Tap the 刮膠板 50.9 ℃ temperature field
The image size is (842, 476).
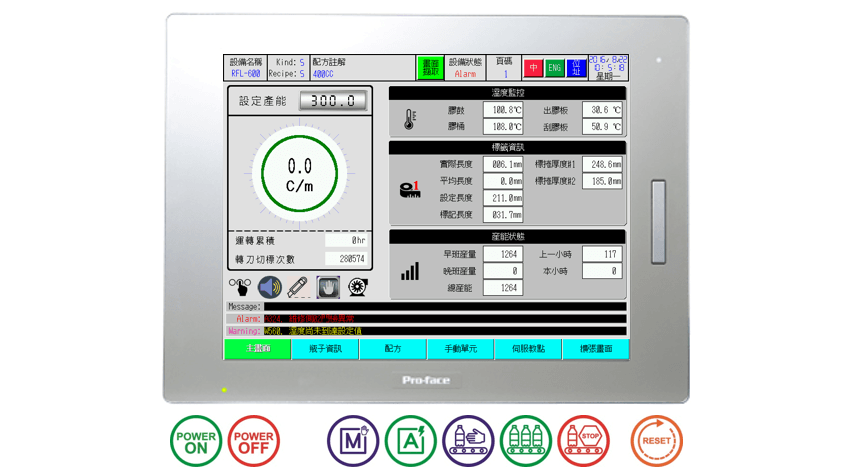(603, 127)
